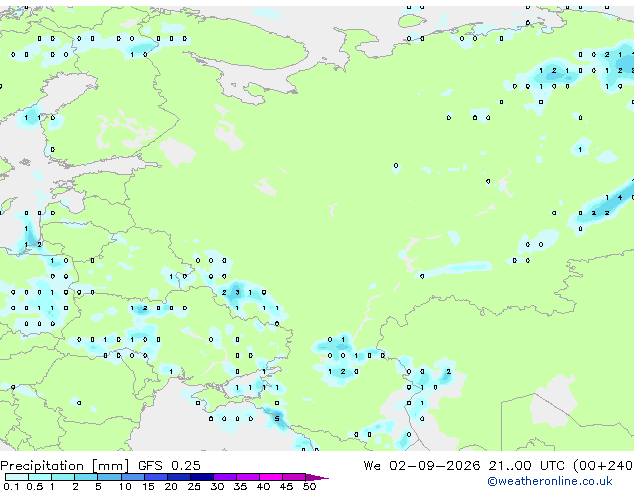Click the 10–15 mm legend color swatch
634x490 pixels.
pos(133,477)
